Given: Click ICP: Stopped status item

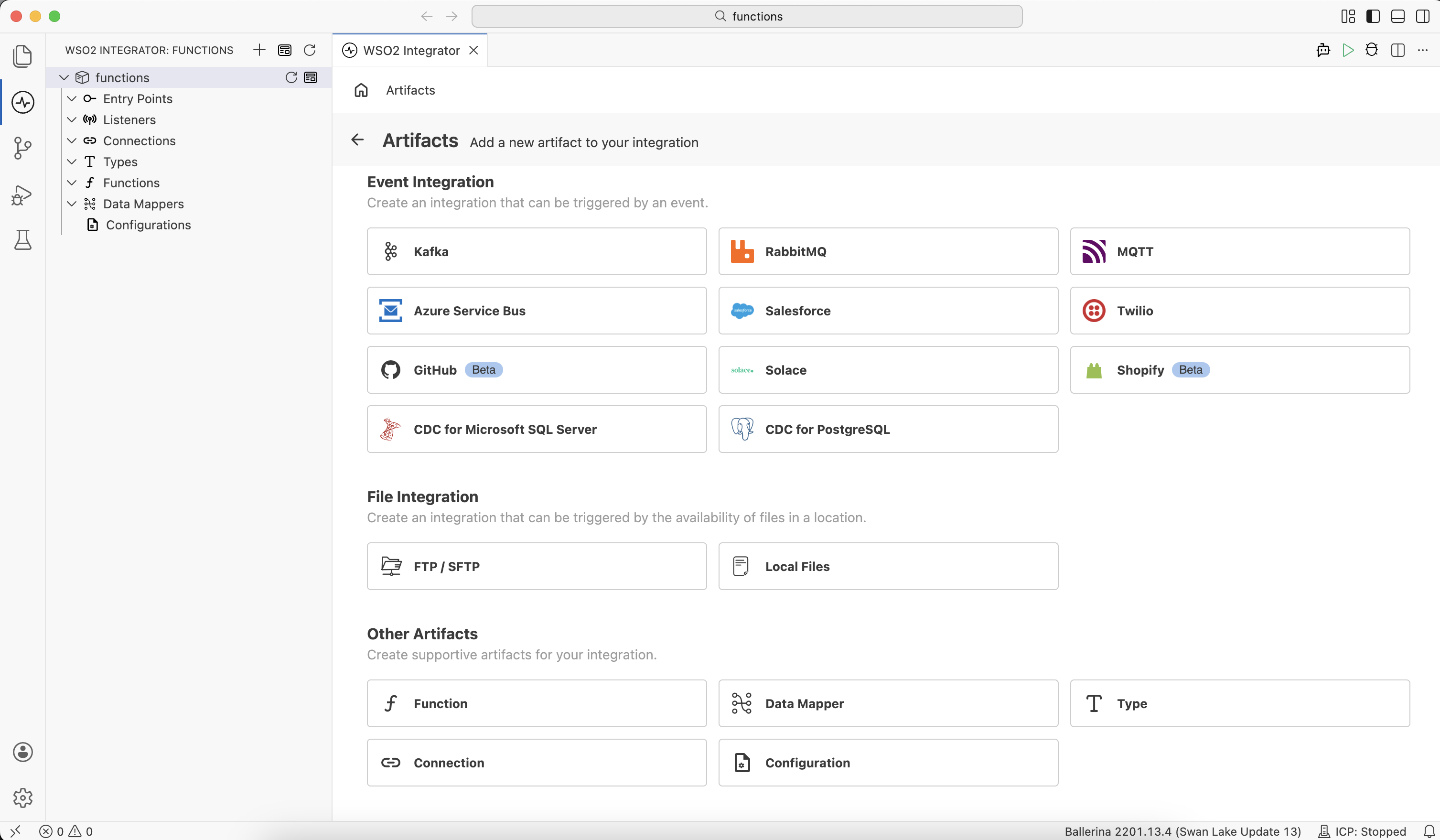Looking at the screenshot, I should click(x=1362, y=831).
